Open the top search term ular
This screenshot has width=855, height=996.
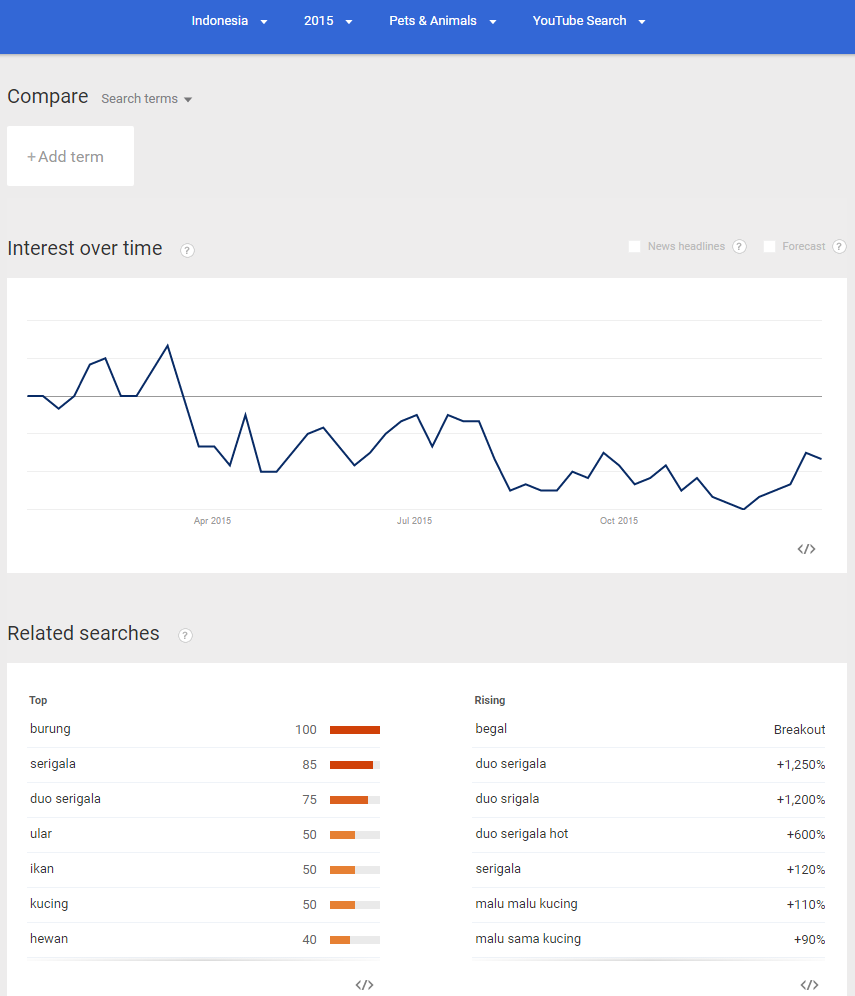click(41, 834)
